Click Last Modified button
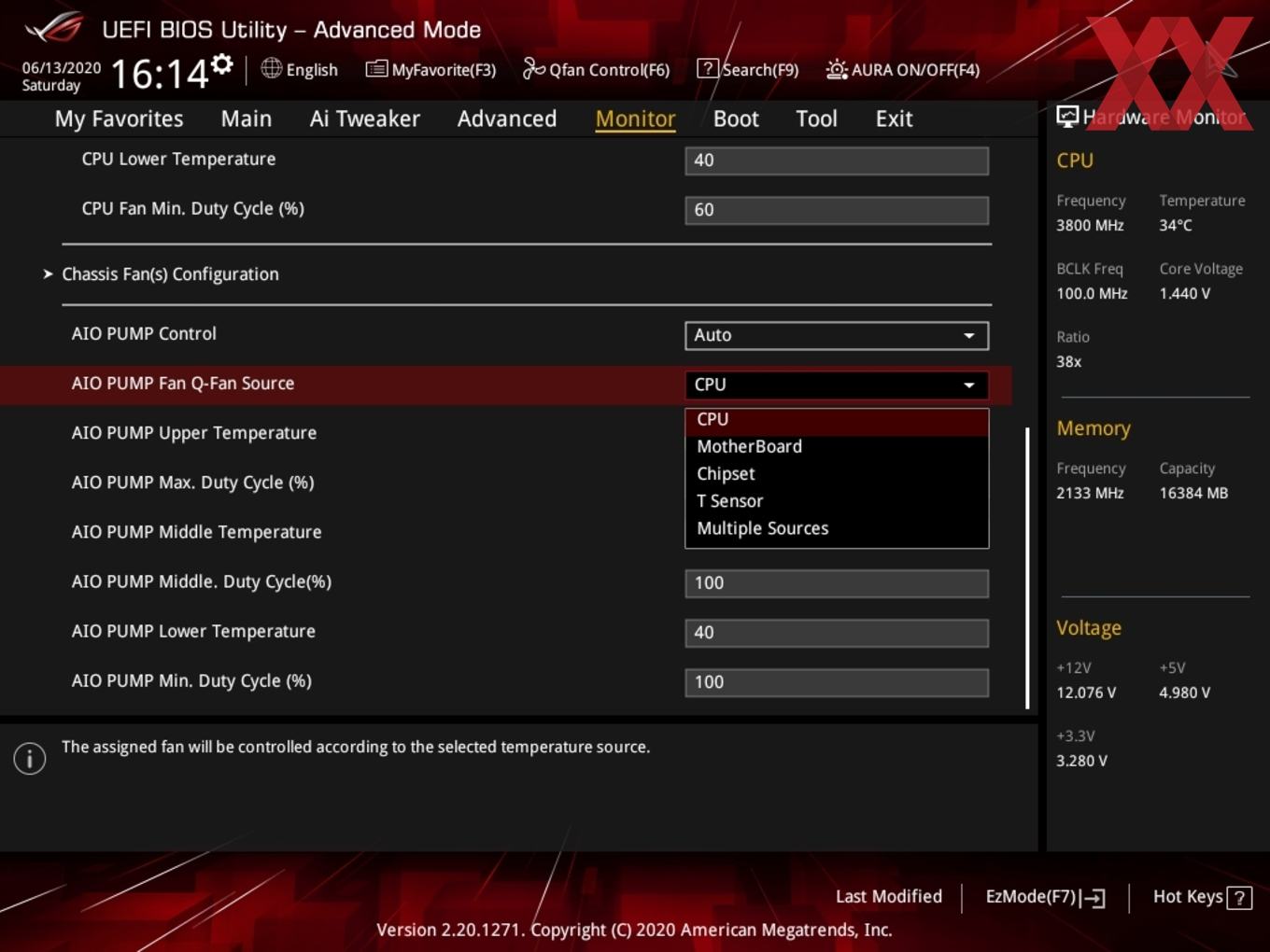The height and width of the screenshot is (952, 1270). pyautogui.click(x=889, y=897)
